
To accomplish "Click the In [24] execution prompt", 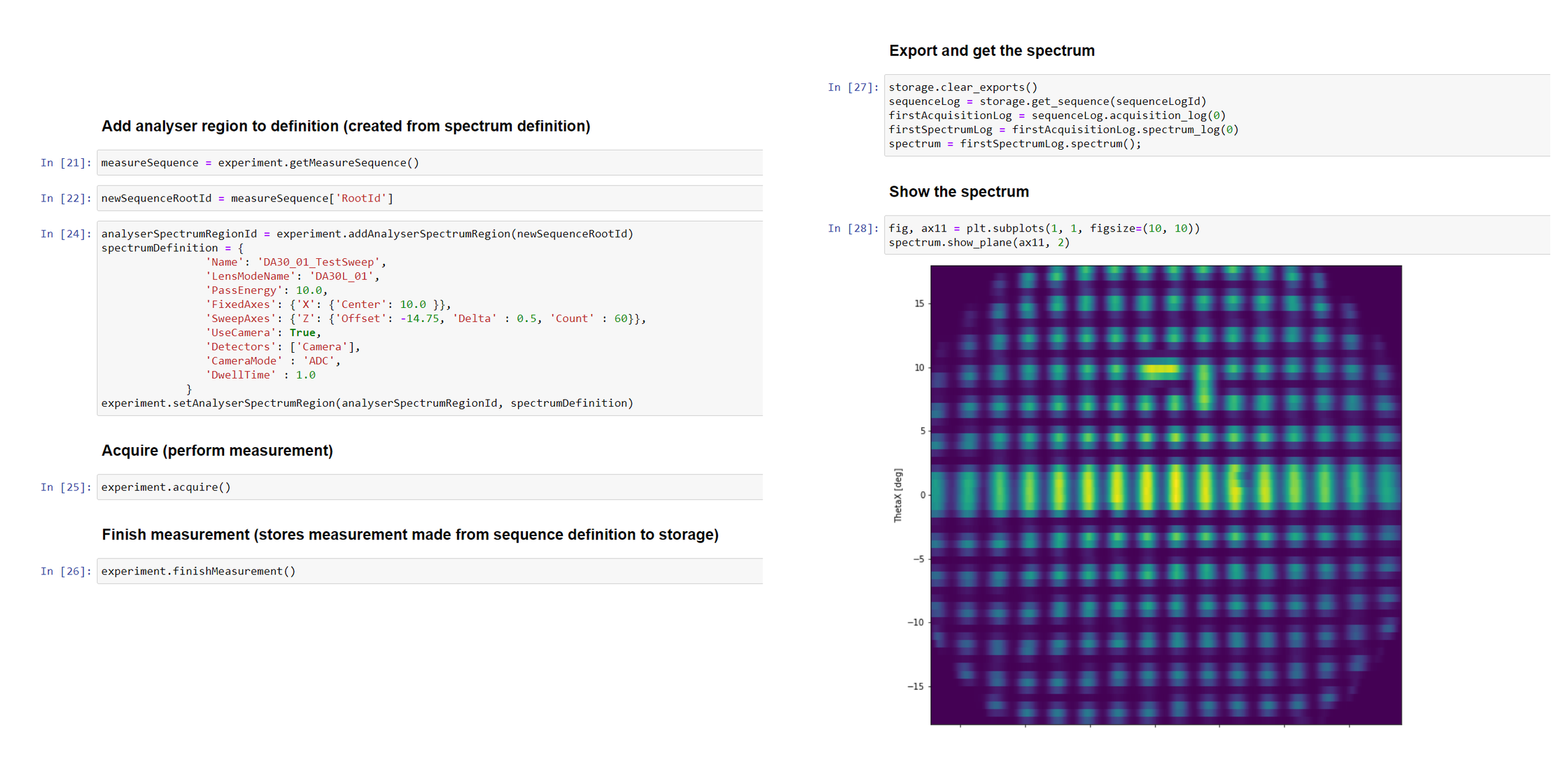I will [x=66, y=233].
